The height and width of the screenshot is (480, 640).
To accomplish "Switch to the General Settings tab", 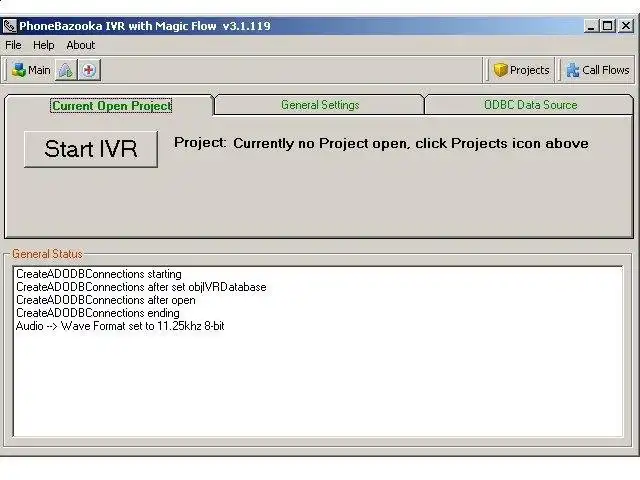I will point(320,105).
